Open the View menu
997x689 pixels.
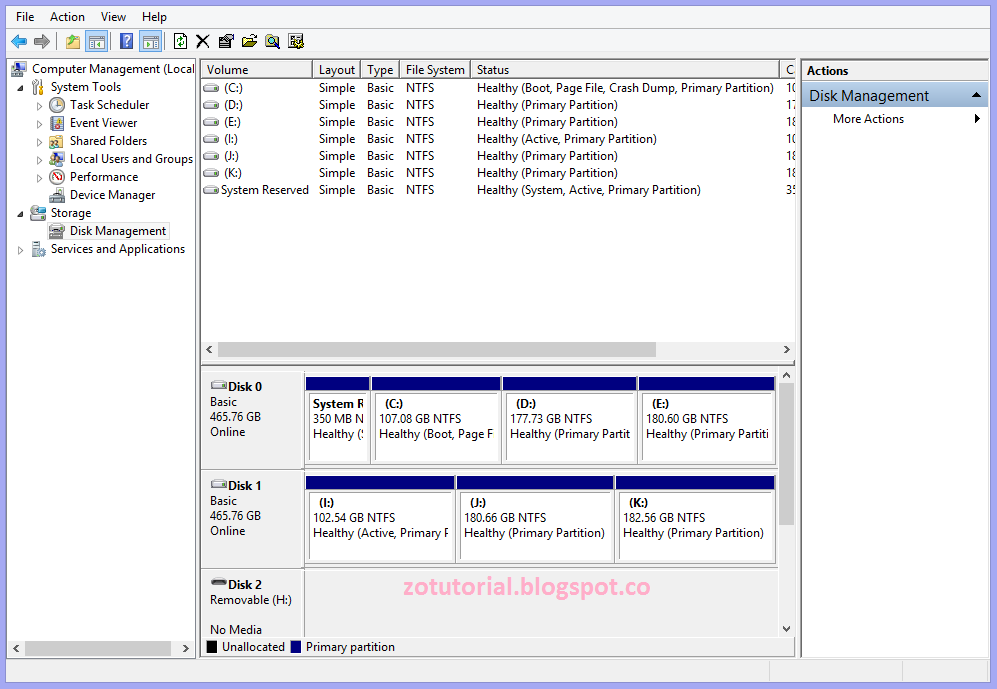pos(113,16)
